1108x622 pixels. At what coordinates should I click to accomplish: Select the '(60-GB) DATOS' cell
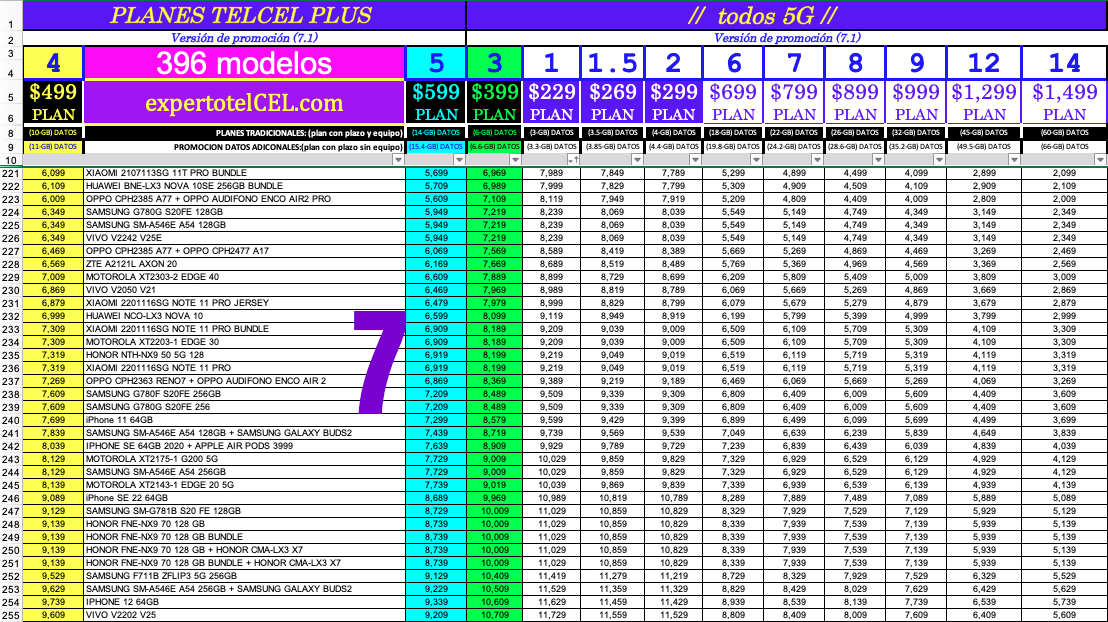1065,133
